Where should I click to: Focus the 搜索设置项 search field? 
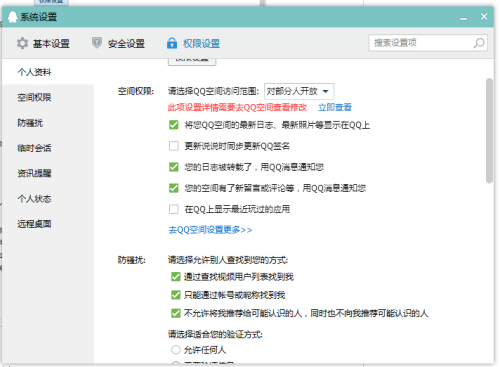428,43
